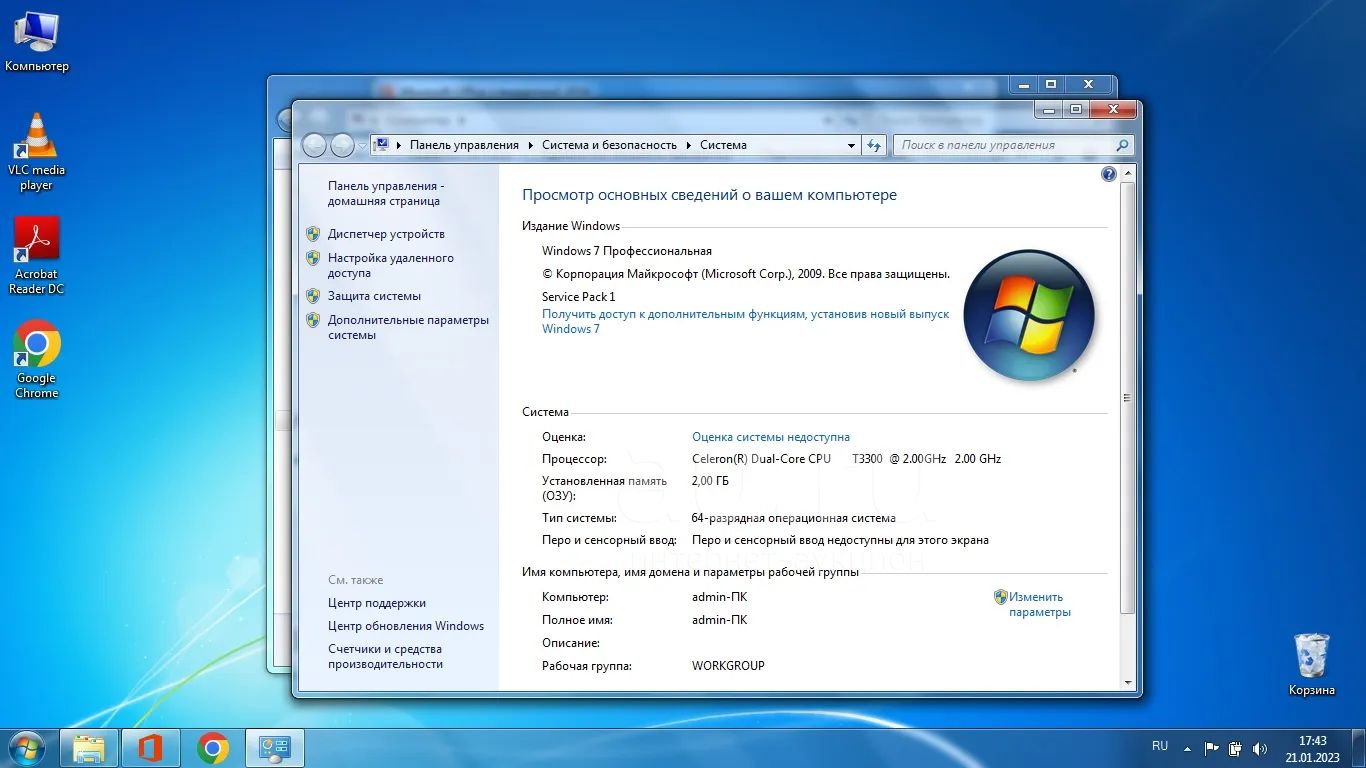Screen dimensions: 1366x768
Task: Open Google Chrome desktop shortcut
Action: 37,360
